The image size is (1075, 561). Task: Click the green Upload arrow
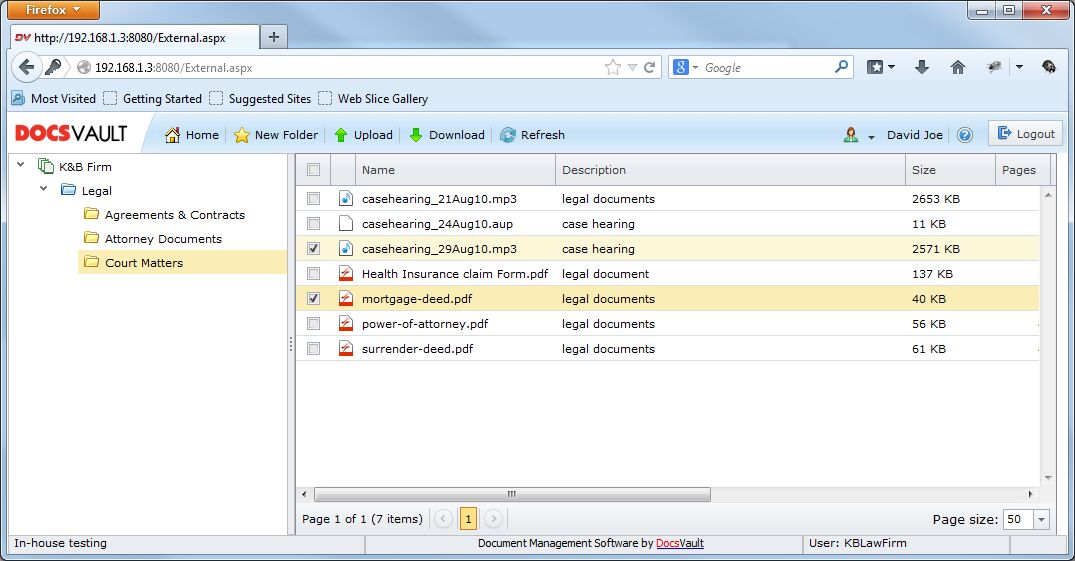[341, 135]
